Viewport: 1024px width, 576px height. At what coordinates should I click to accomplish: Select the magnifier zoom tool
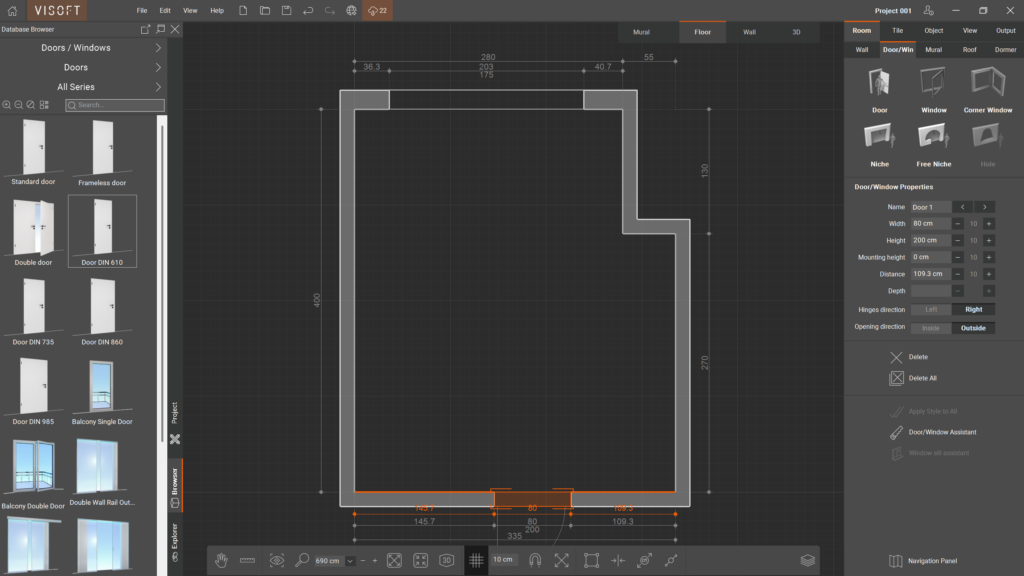[302, 560]
